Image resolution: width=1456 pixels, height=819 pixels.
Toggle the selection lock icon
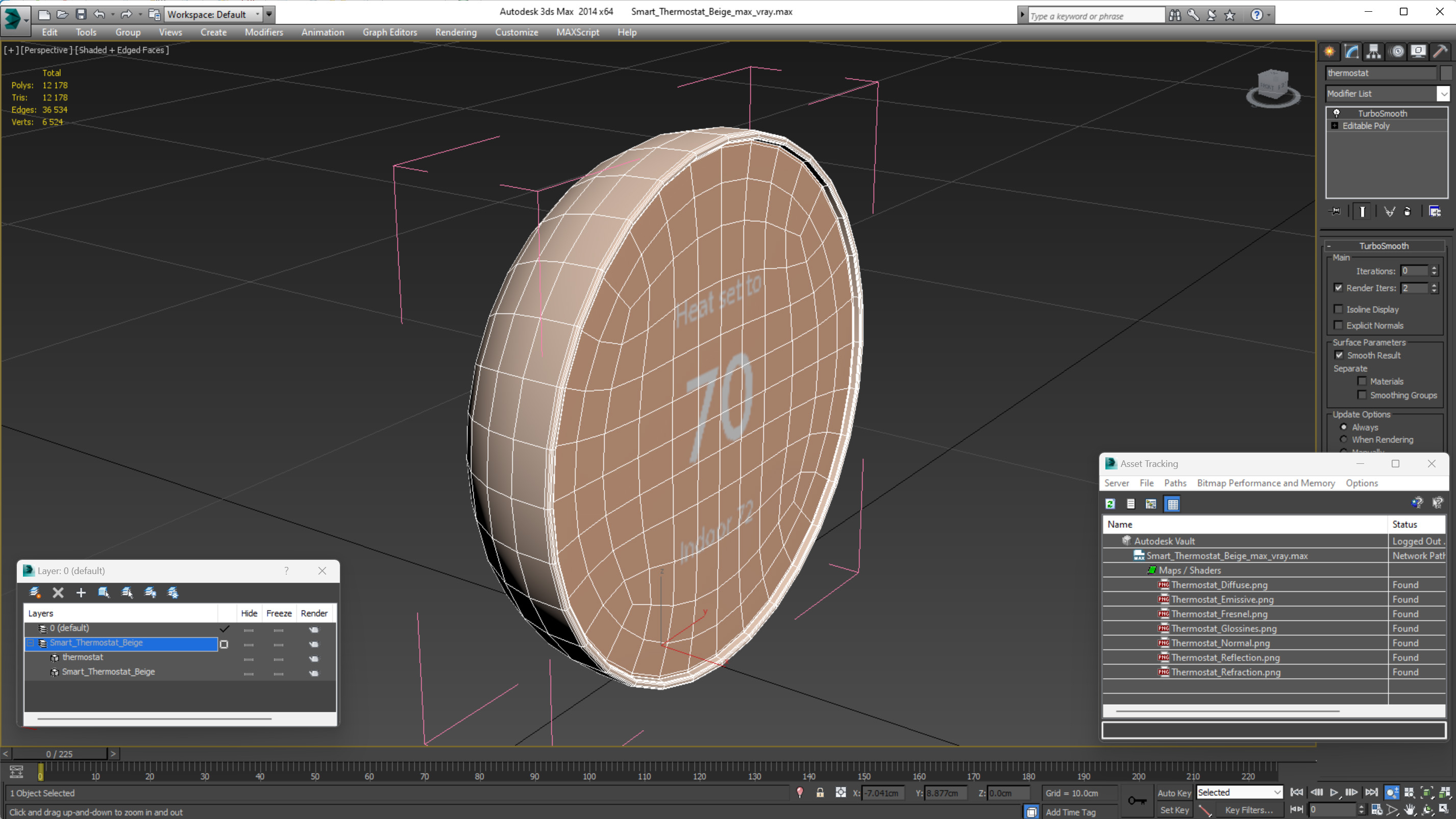click(820, 792)
